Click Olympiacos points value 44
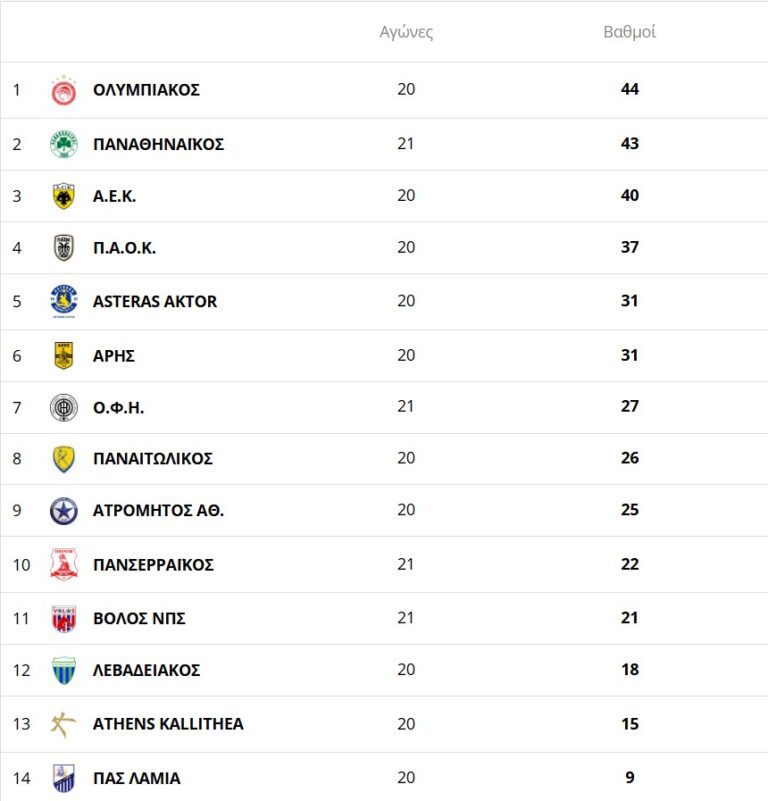The image size is (768, 801). tap(629, 90)
